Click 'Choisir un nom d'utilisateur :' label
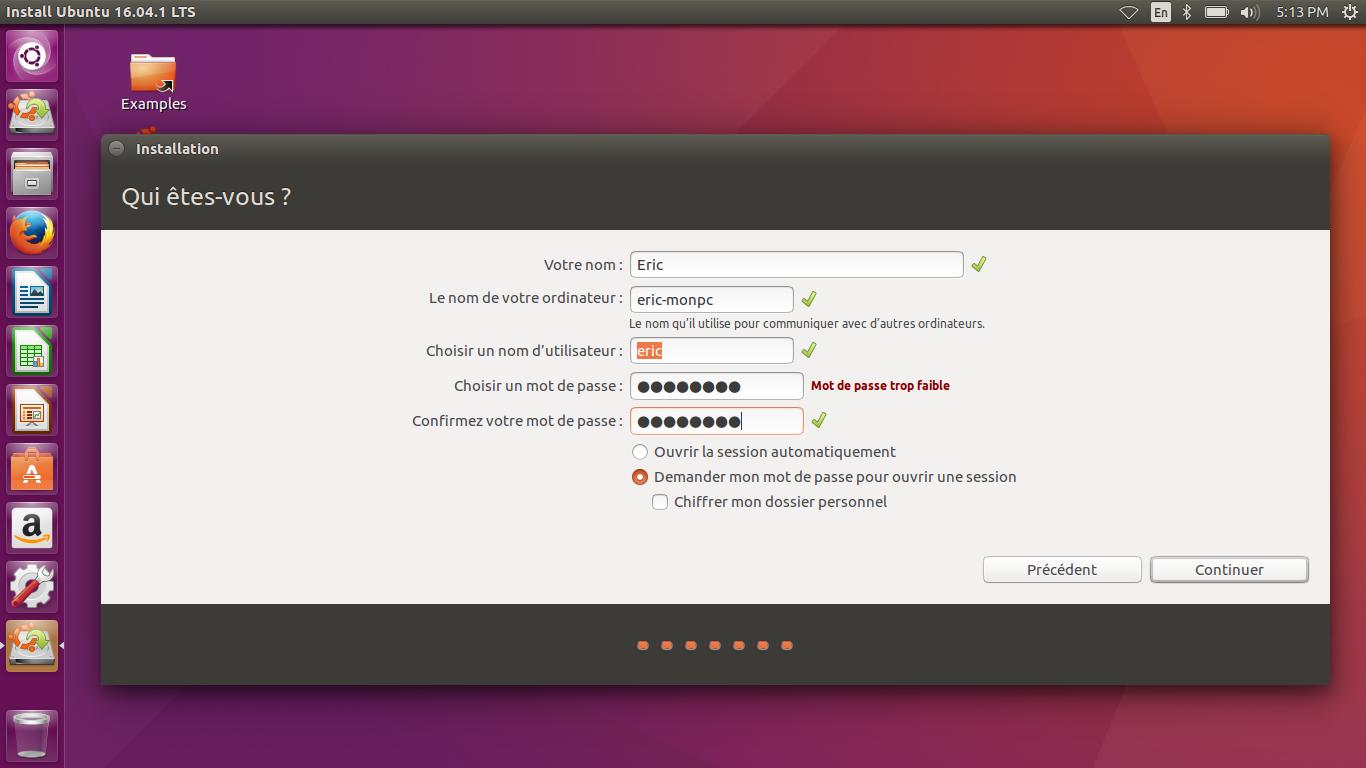Image resolution: width=1366 pixels, height=768 pixels. point(524,351)
